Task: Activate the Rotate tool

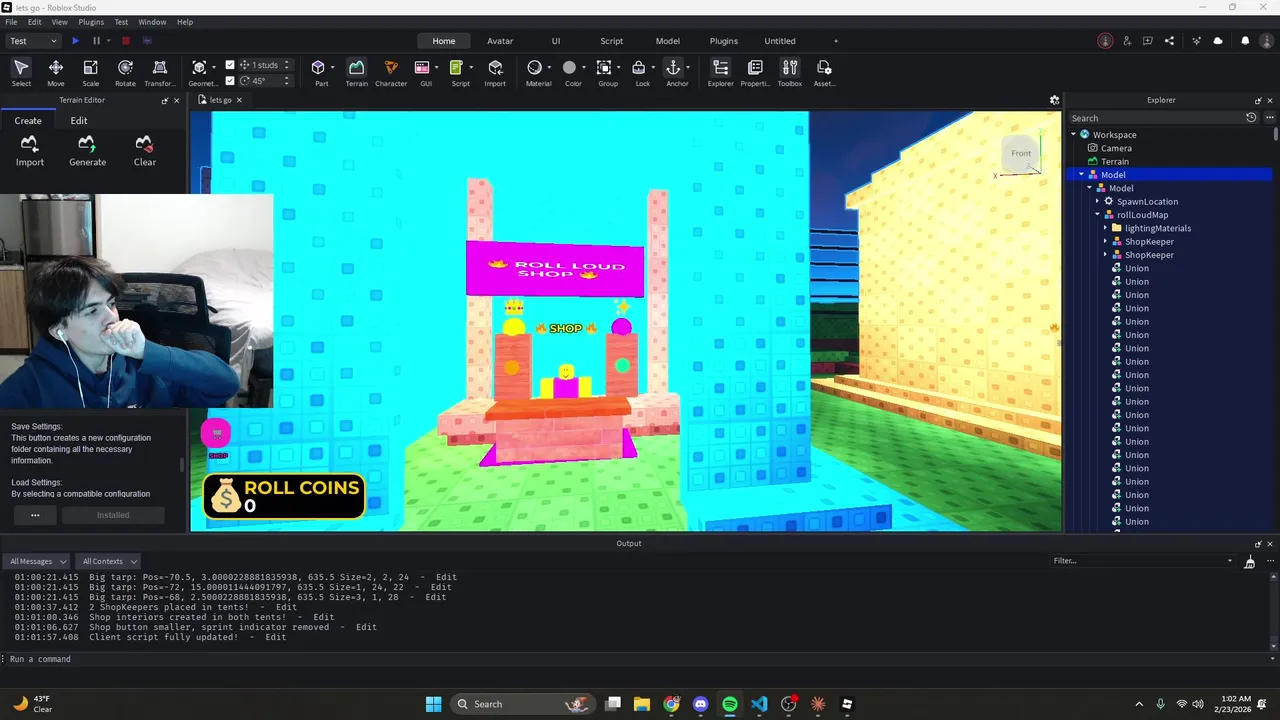Action: (125, 72)
